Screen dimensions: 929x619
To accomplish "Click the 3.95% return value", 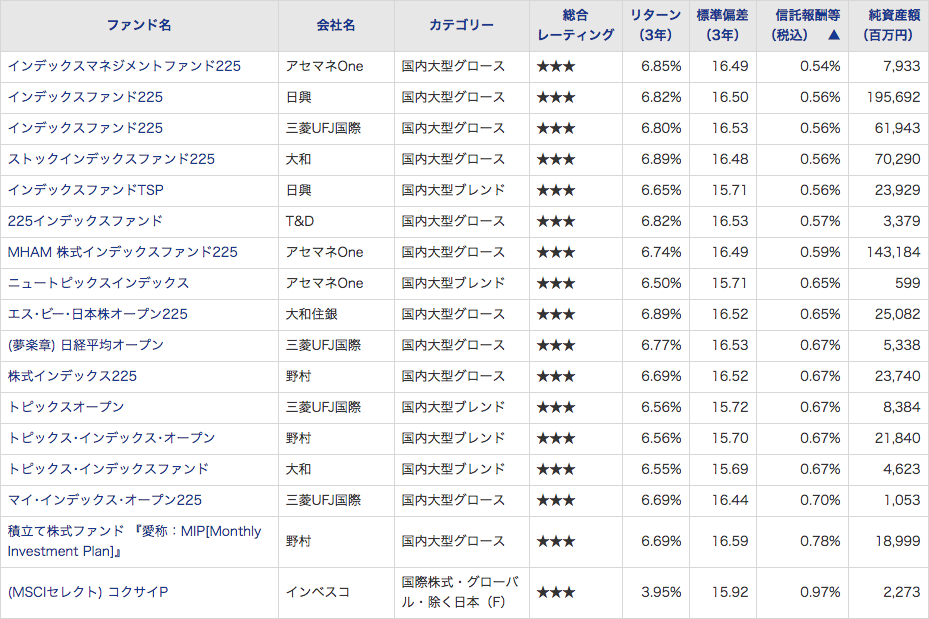I will (661, 592).
